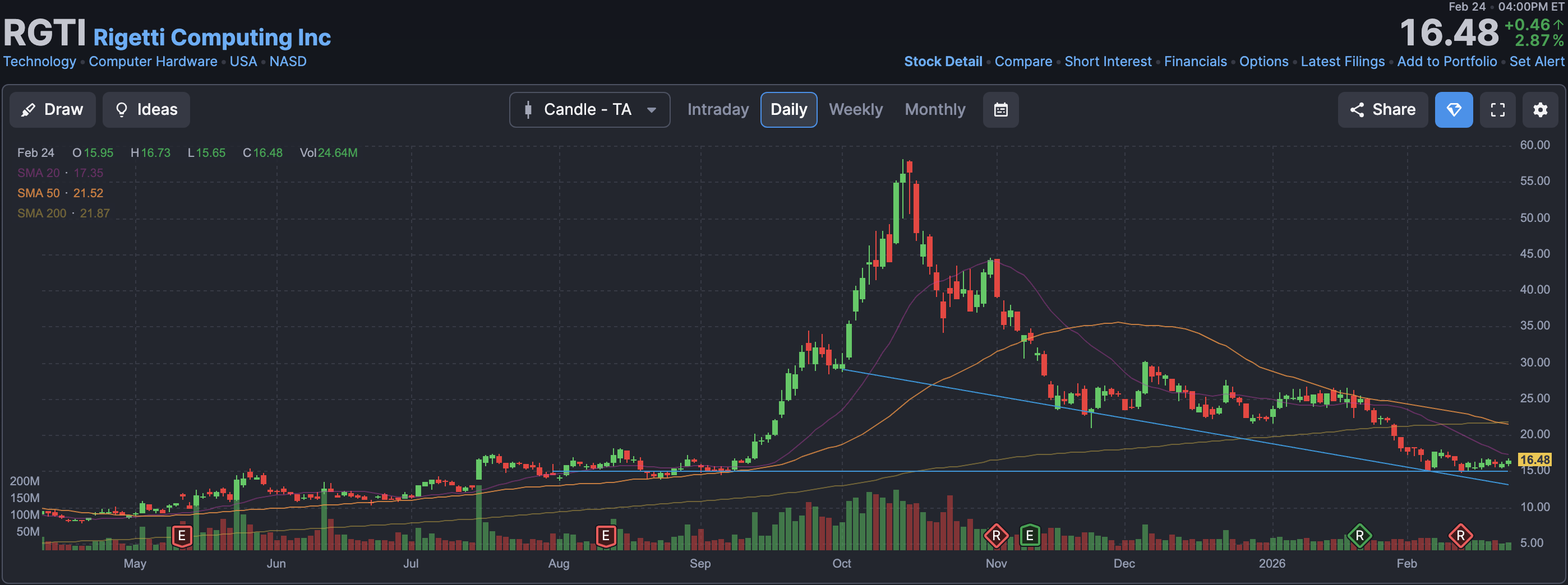
Task: Click the green E earnings marker in November
Action: [x=1029, y=536]
